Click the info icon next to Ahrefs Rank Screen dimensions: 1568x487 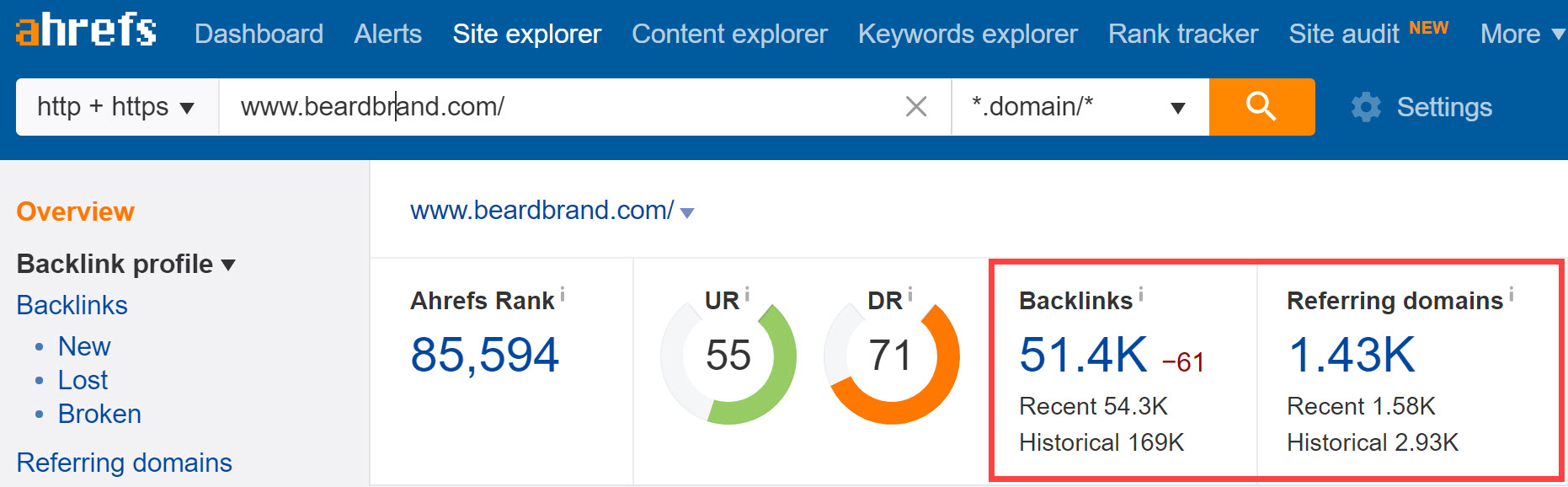click(563, 294)
